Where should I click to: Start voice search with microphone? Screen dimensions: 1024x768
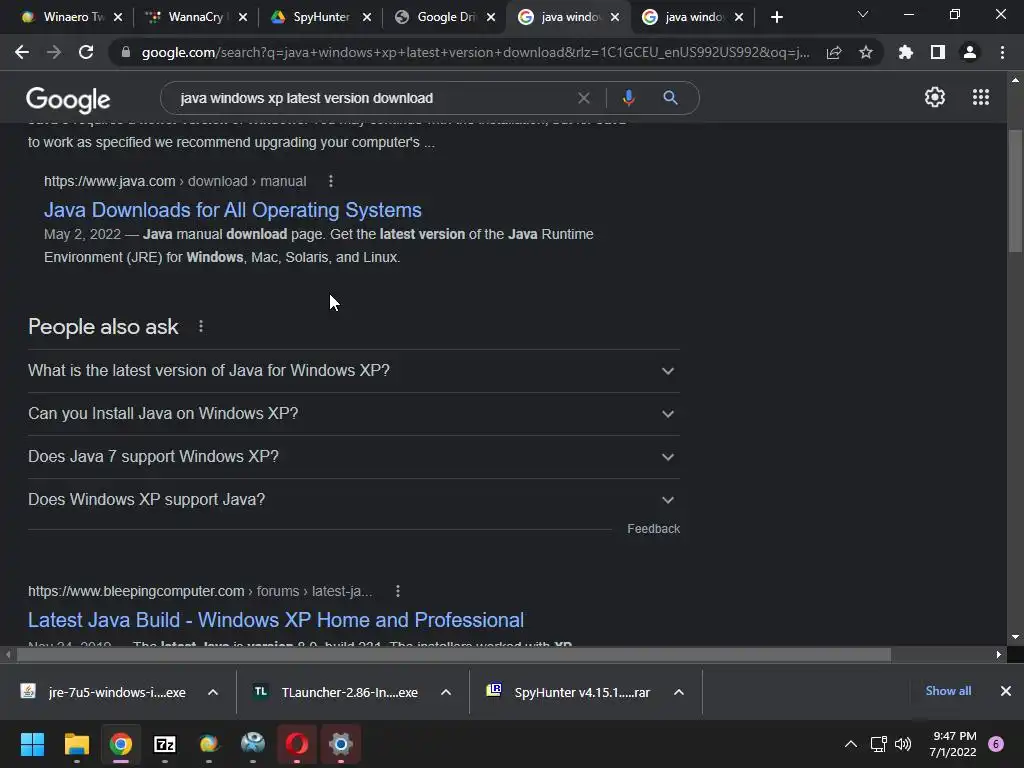[x=628, y=98]
